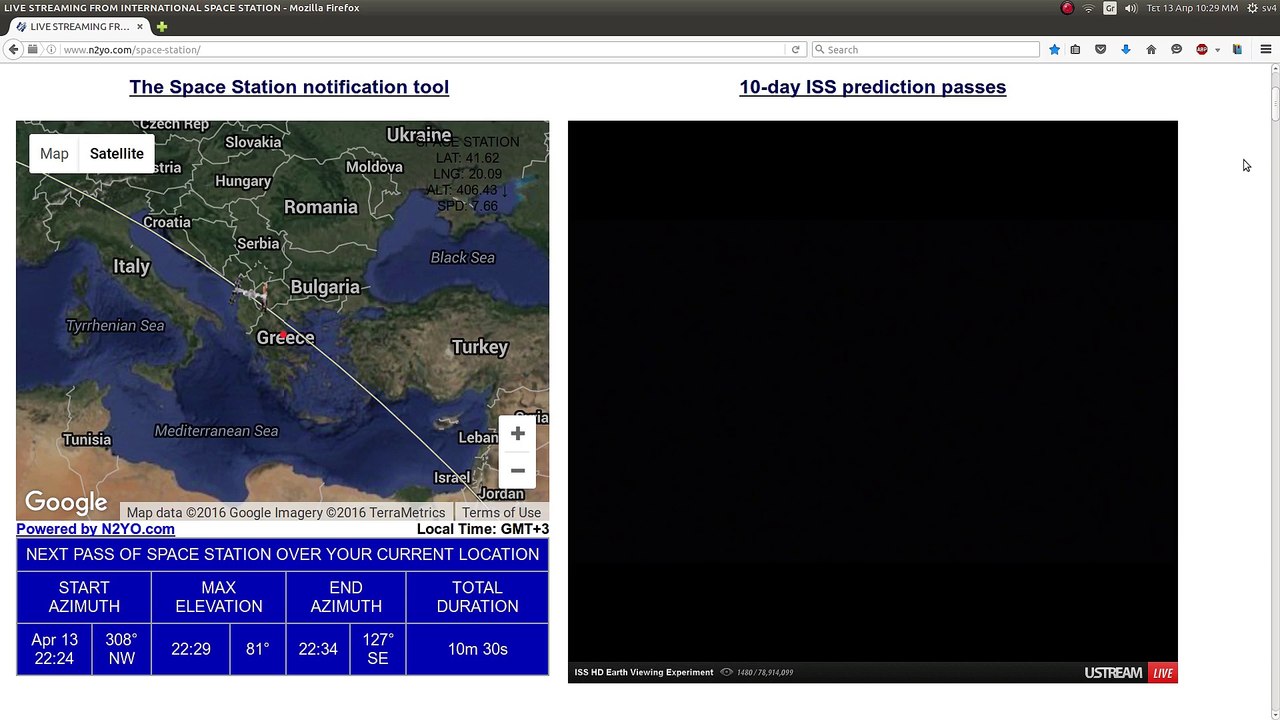Click the ISS HD Earth Viewing Experiment title
This screenshot has width=1280, height=720.
click(643, 672)
